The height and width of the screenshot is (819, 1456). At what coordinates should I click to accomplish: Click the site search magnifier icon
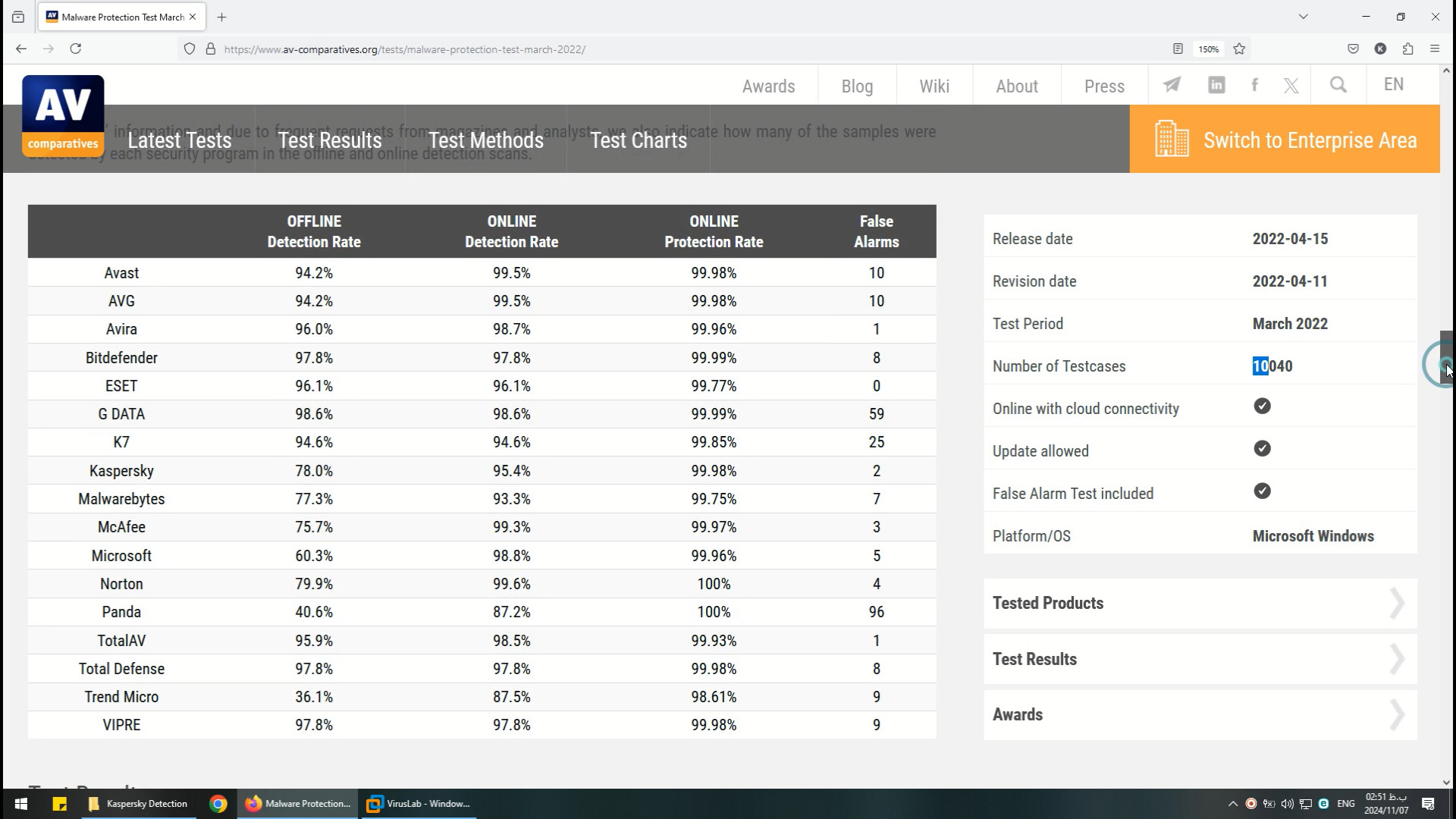tap(1338, 85)
